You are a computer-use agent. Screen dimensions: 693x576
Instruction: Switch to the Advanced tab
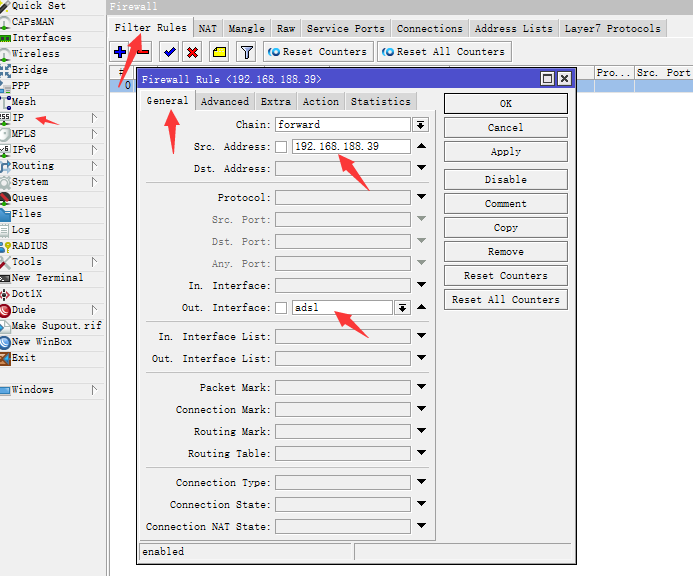pyautogui.click(x=225, y=102)
